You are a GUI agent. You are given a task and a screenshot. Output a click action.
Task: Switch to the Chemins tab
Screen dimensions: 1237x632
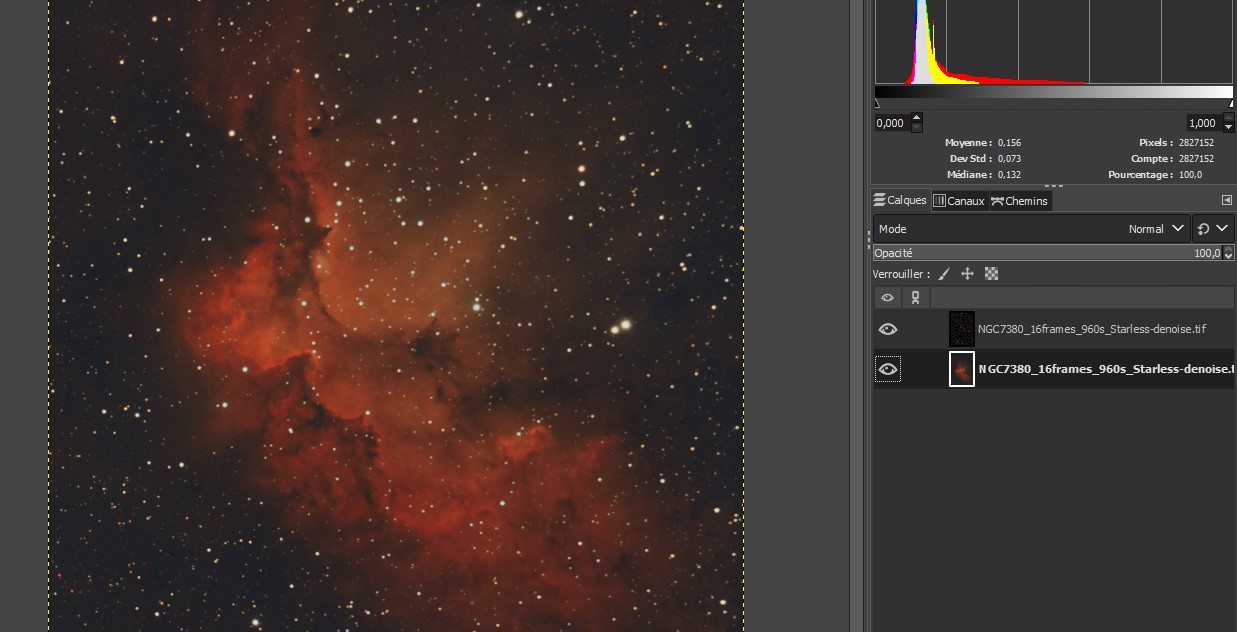(x=1019, y=201)
